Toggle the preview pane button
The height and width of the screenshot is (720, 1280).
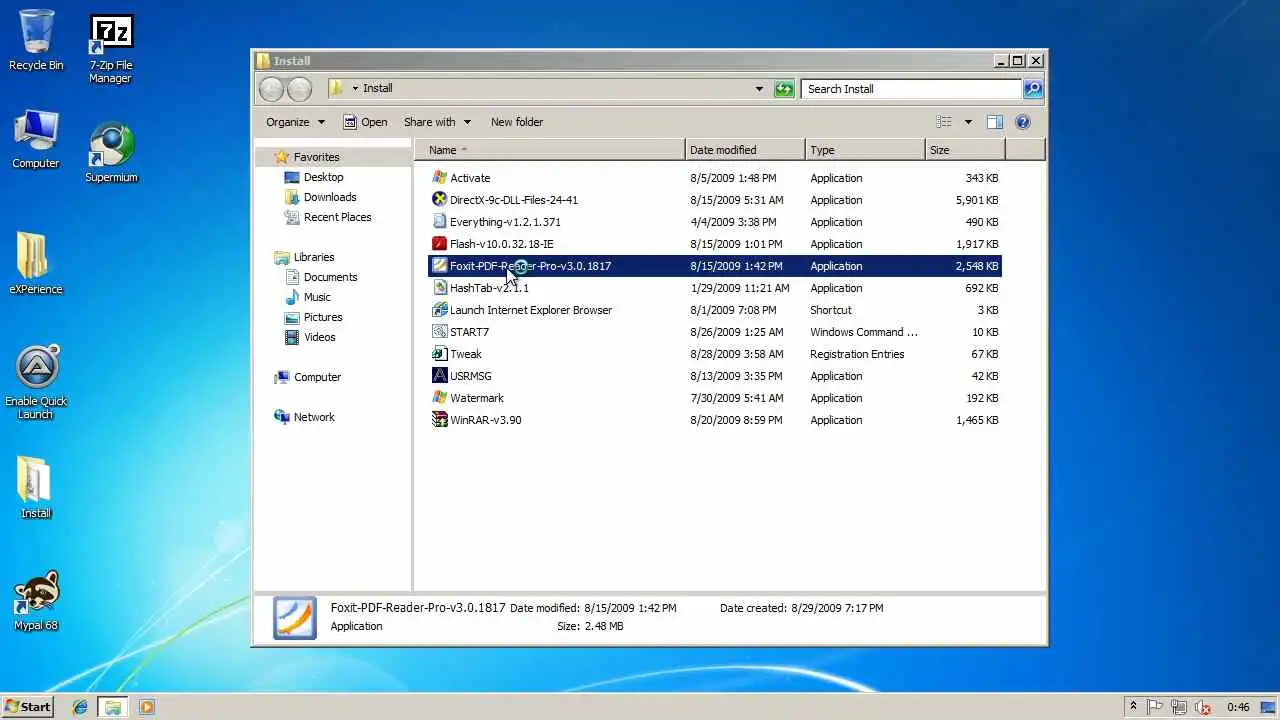click(x=994, y=122)
